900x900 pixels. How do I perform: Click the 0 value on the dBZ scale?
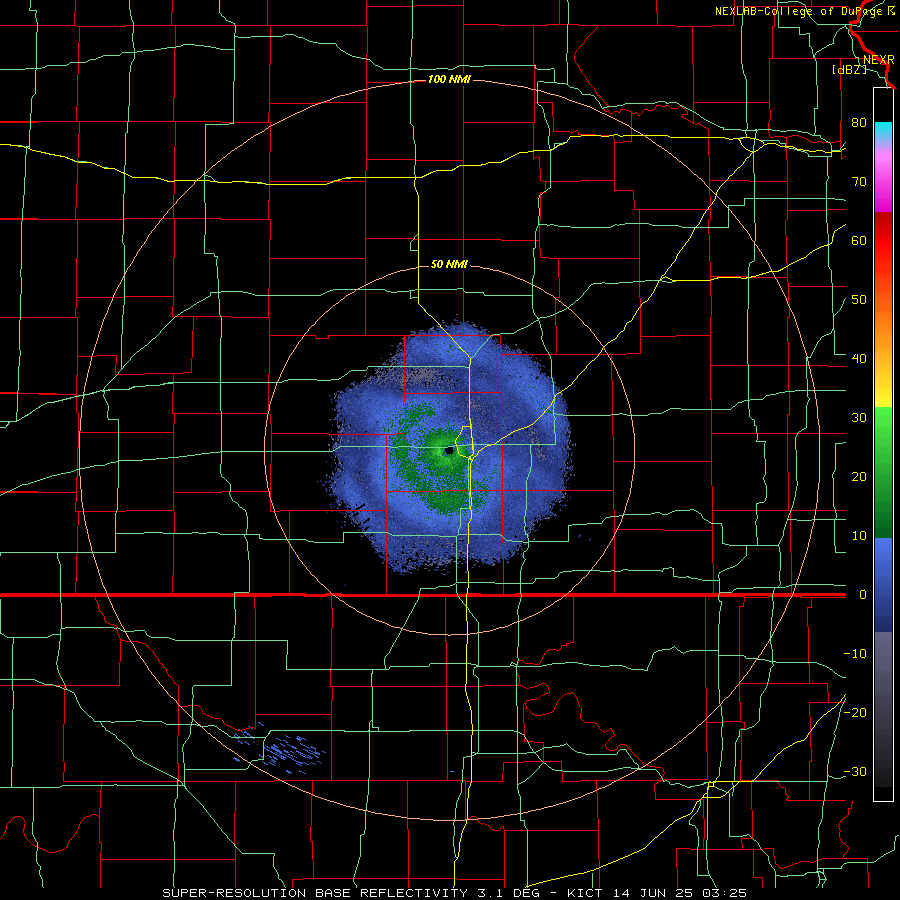click(x=863, y=595)
